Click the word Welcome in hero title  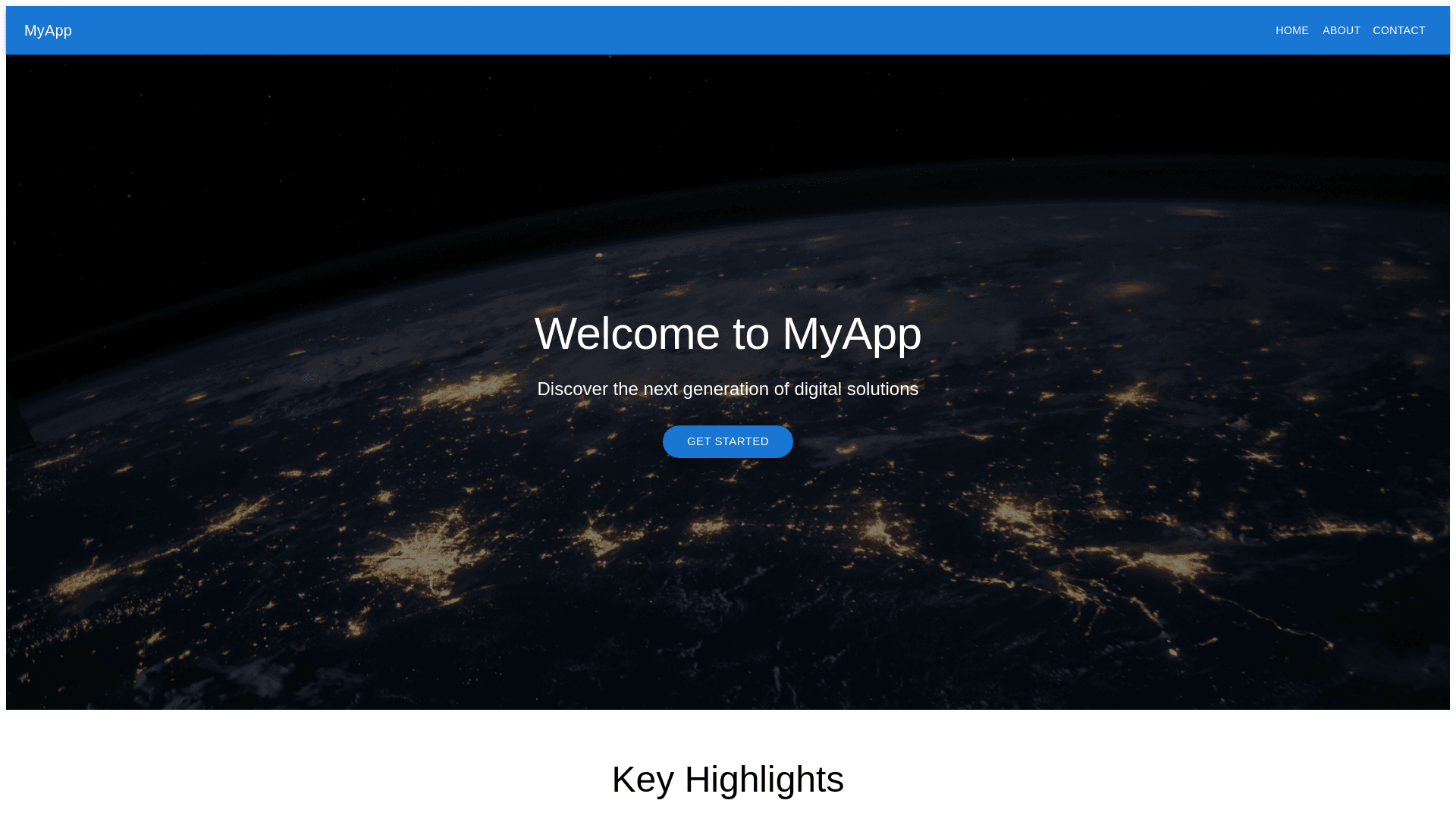coord(626,334)
